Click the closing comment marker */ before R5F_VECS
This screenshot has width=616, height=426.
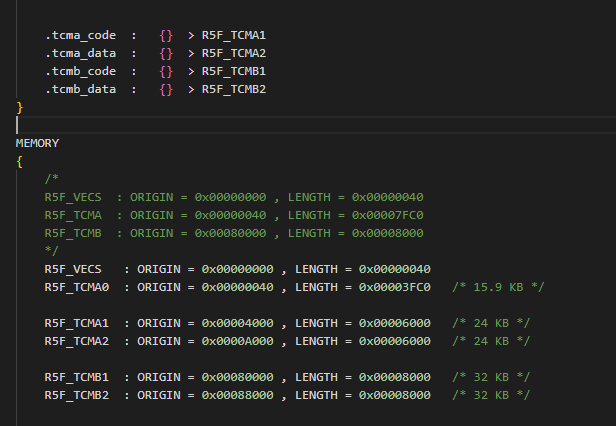(51, 251)
